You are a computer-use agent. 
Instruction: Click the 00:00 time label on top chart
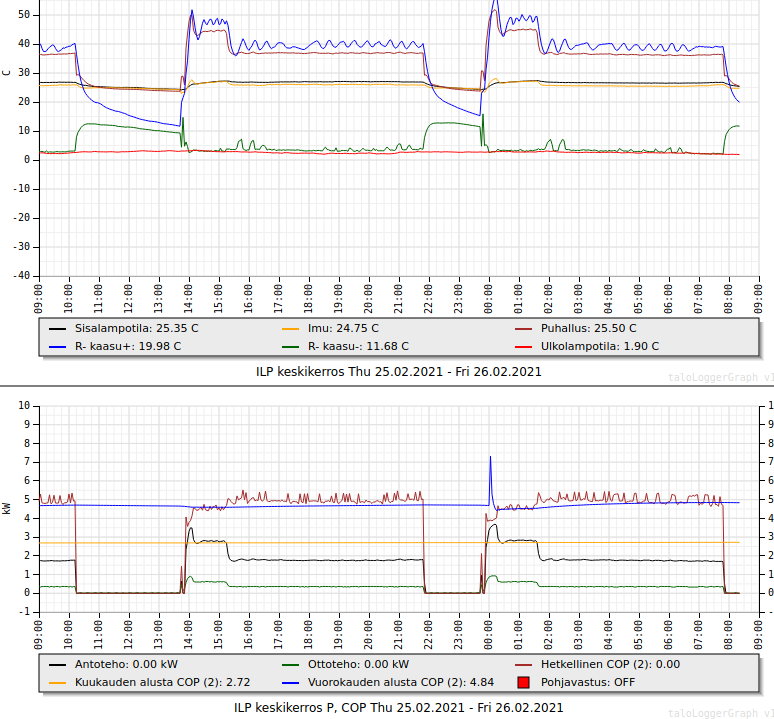[x=489, y=298]
